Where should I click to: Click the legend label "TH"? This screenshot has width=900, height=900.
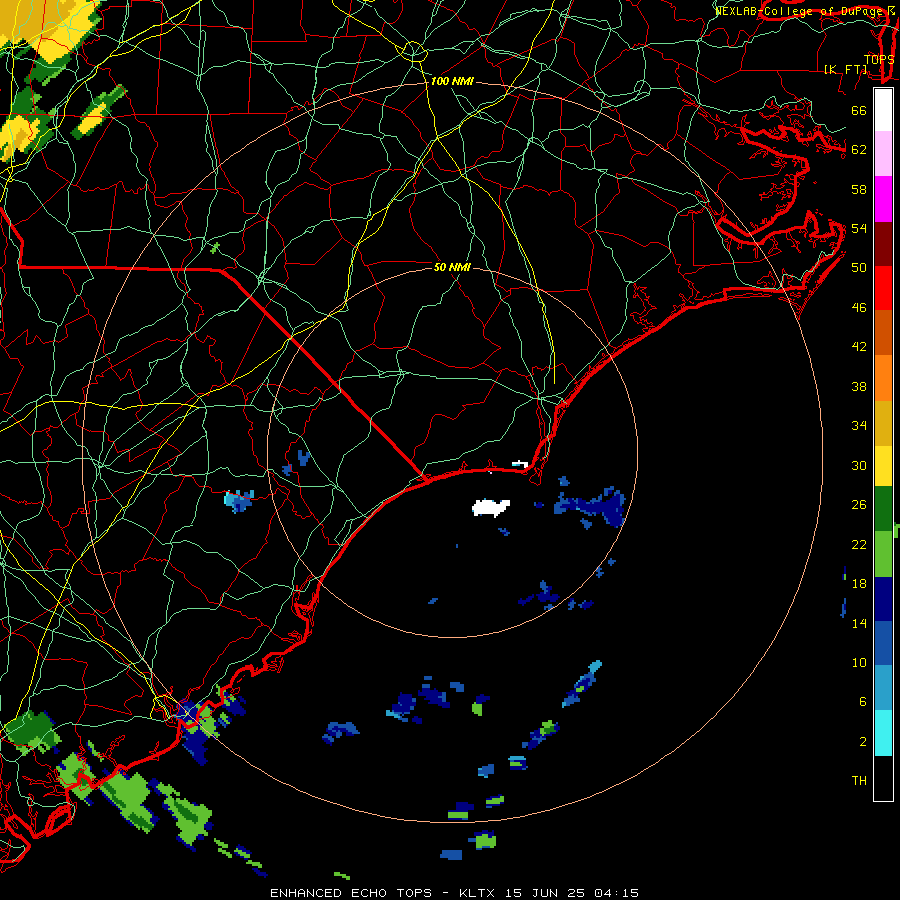pyautogui.click(x=859, y=781)
